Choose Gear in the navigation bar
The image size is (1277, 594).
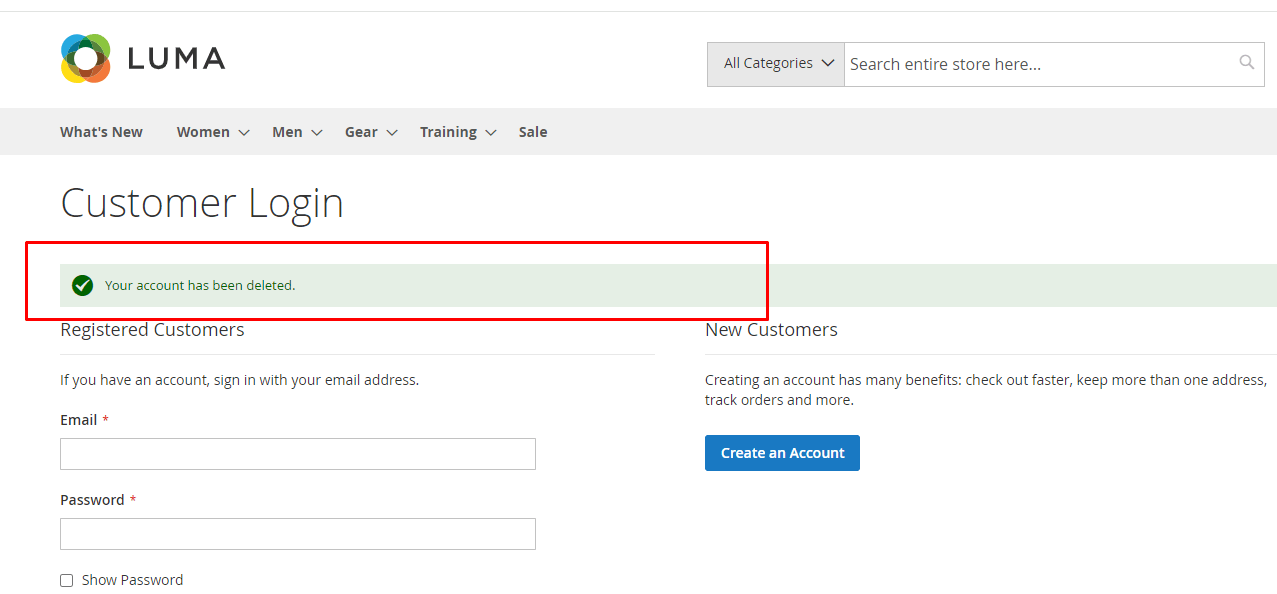[x=361, y=132]
